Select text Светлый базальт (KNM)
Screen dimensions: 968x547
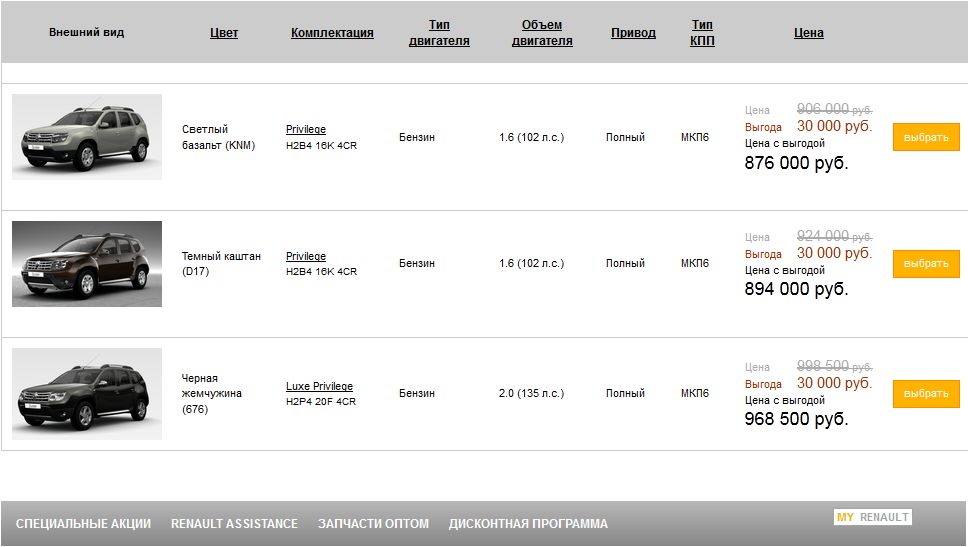(219, 137)
